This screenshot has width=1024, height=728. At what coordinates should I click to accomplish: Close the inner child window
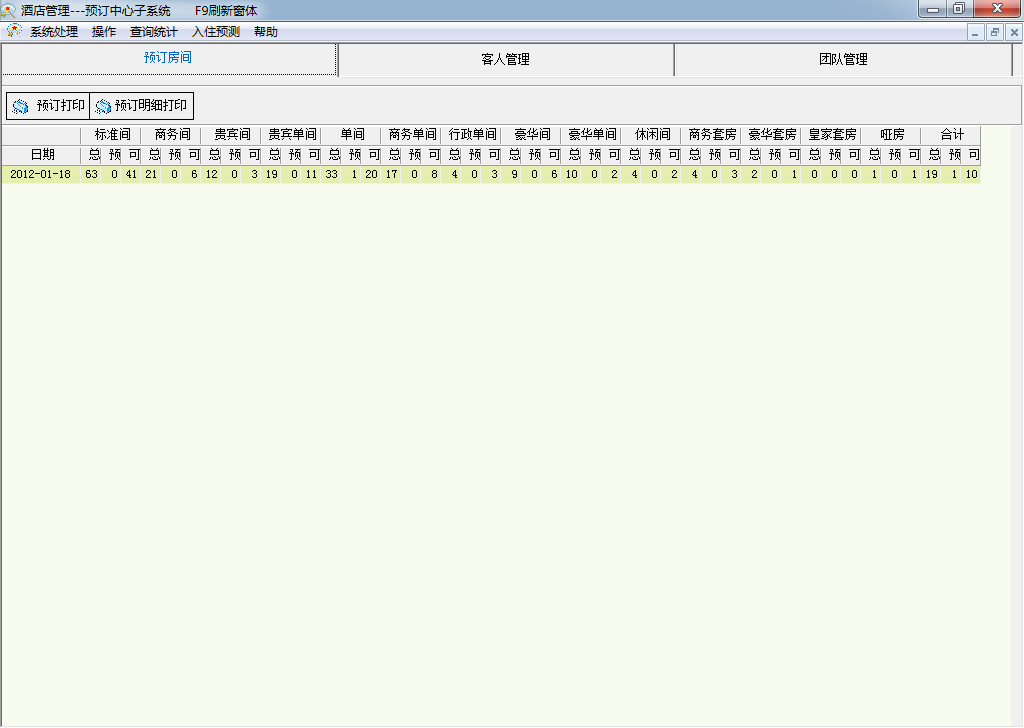tap(1014, 32)
